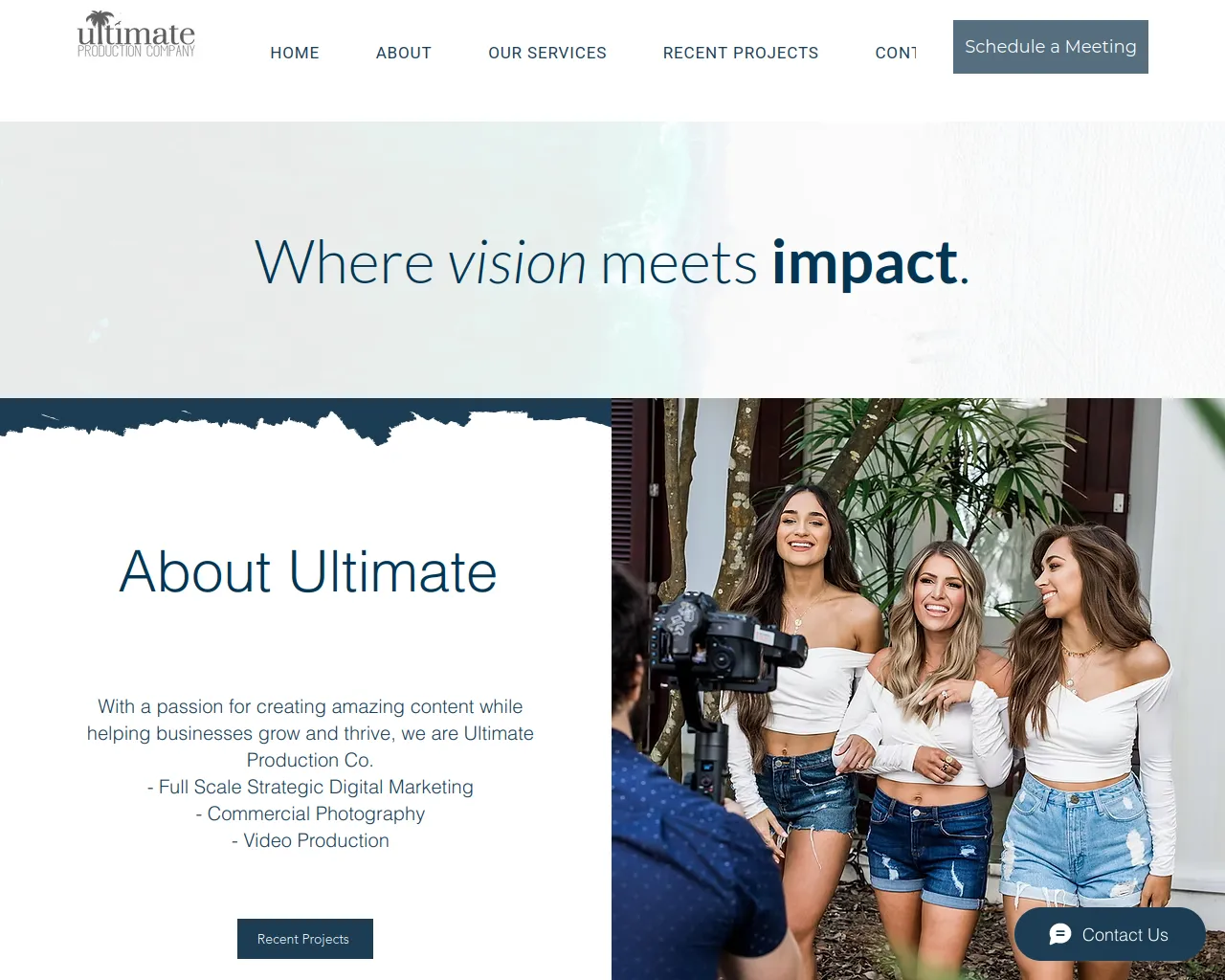Image resolution: width=1225 pixels, height=980 pixels.
Task: Open the Our Services menu
Action: point(547,53)
